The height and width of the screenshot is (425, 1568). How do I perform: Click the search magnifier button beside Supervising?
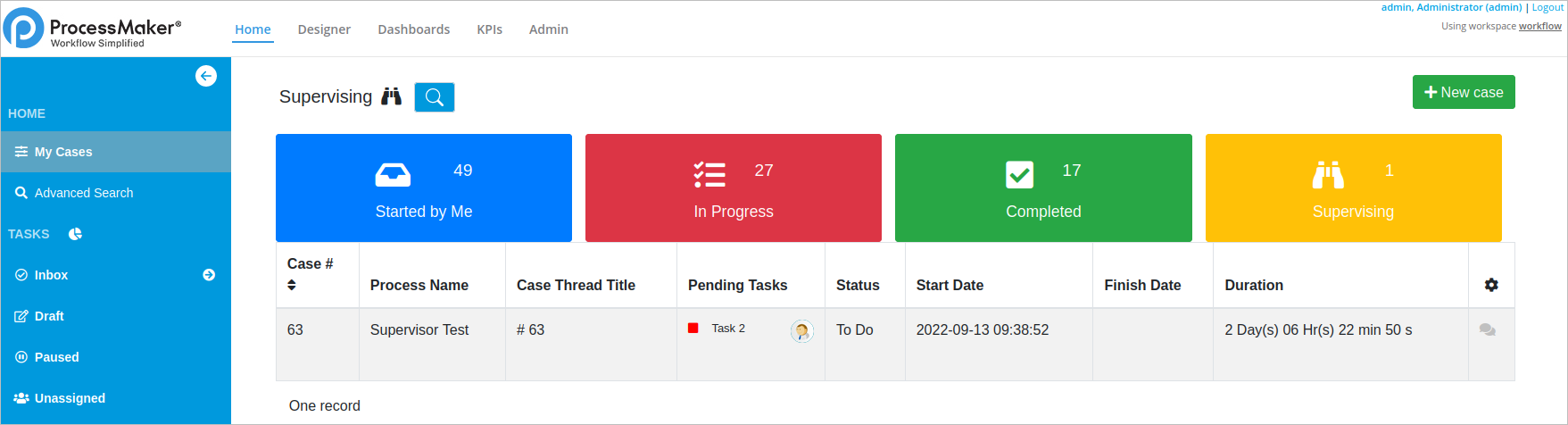[435, 97]
